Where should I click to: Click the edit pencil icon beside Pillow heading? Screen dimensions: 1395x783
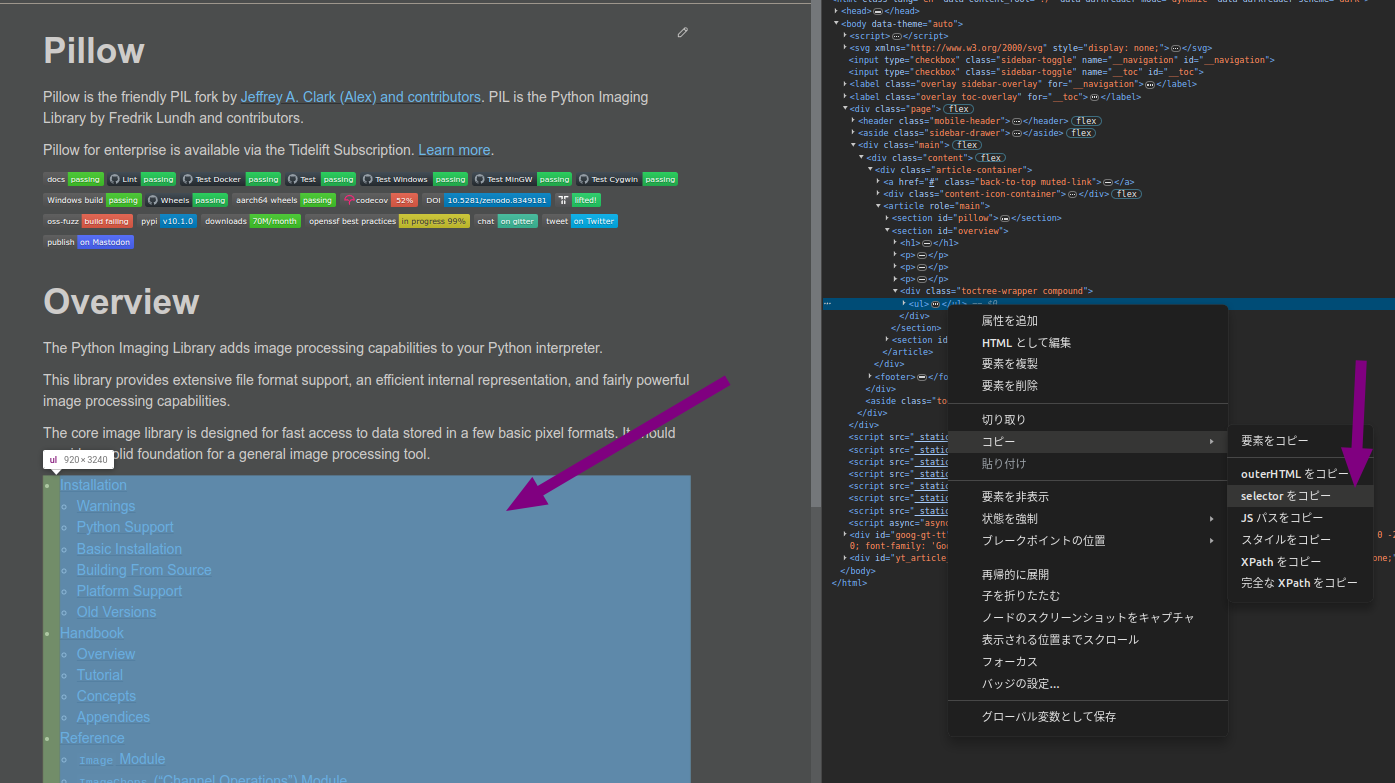tap(683, 32)
